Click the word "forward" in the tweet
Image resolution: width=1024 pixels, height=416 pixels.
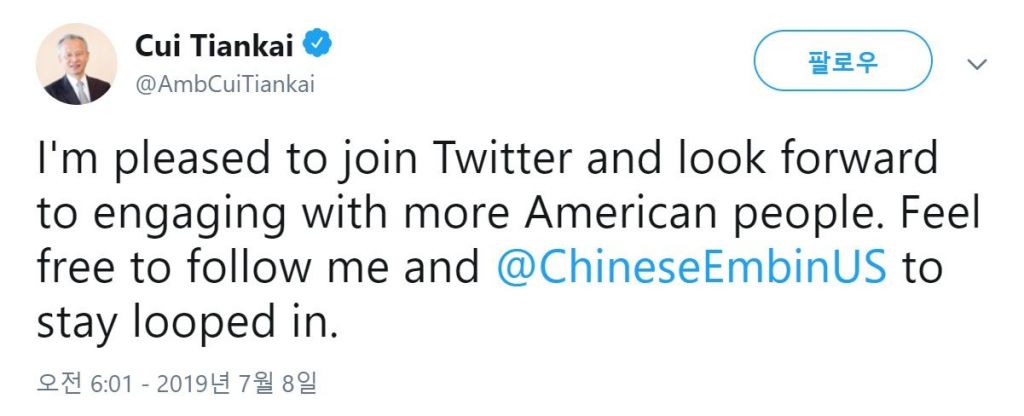(858, 160)
